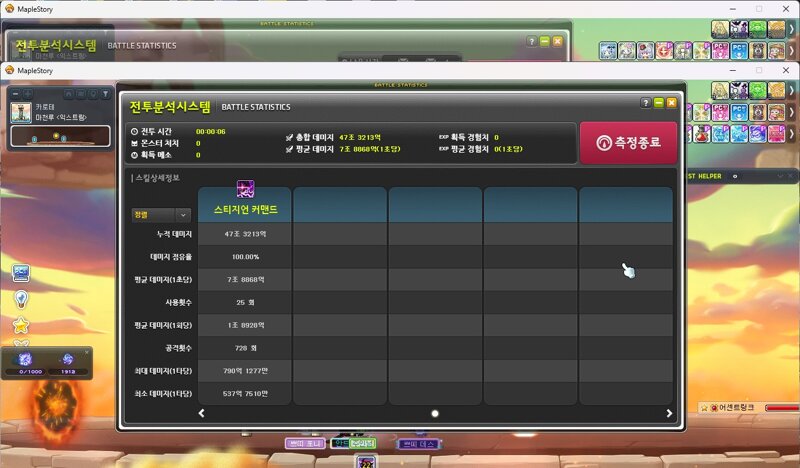The image size is (800, 468).
Task: Click 측정종료 to stop measuring
Action: click(628, 142)
